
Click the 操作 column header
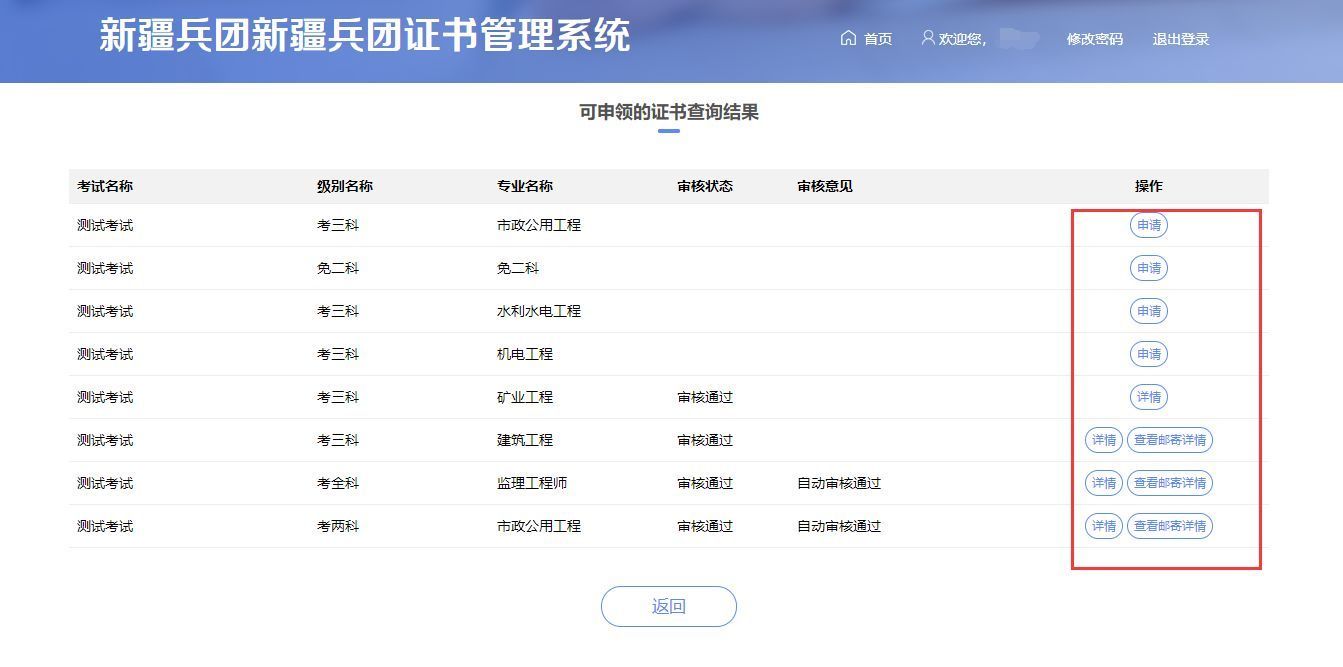1148,186
